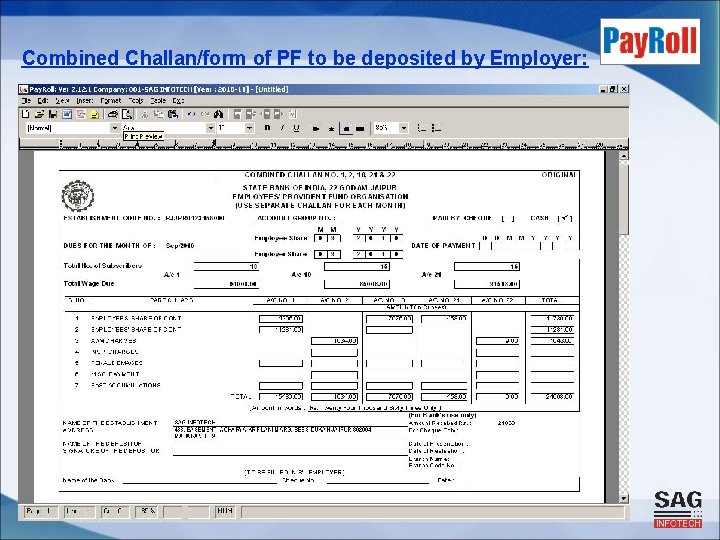This screenshot has height=540, width=720.
Task: Click the SAG Infotech logo
Action: (678, 509)
